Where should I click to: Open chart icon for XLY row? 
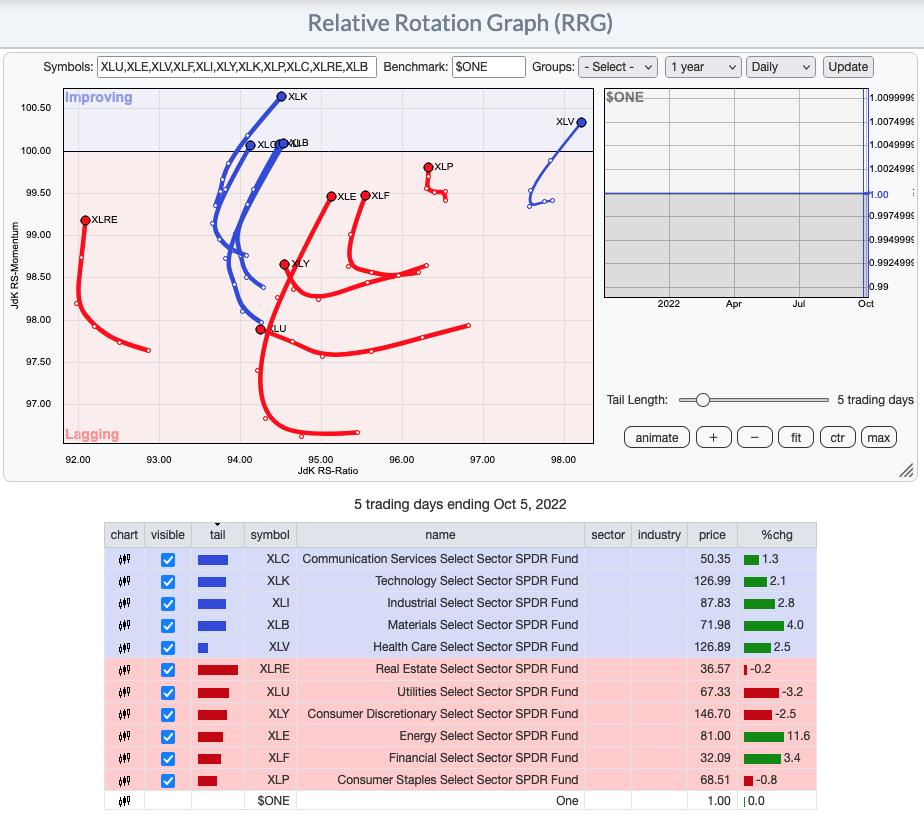tap(124, 714)
